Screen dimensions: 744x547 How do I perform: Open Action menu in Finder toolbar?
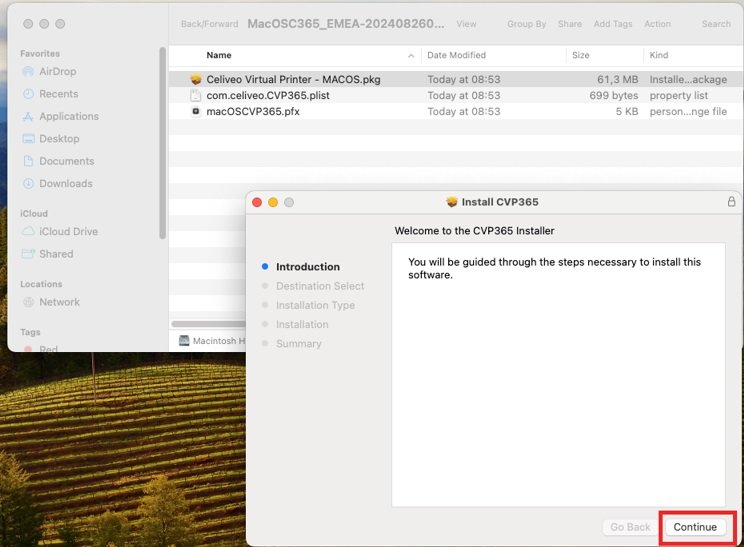657,24
